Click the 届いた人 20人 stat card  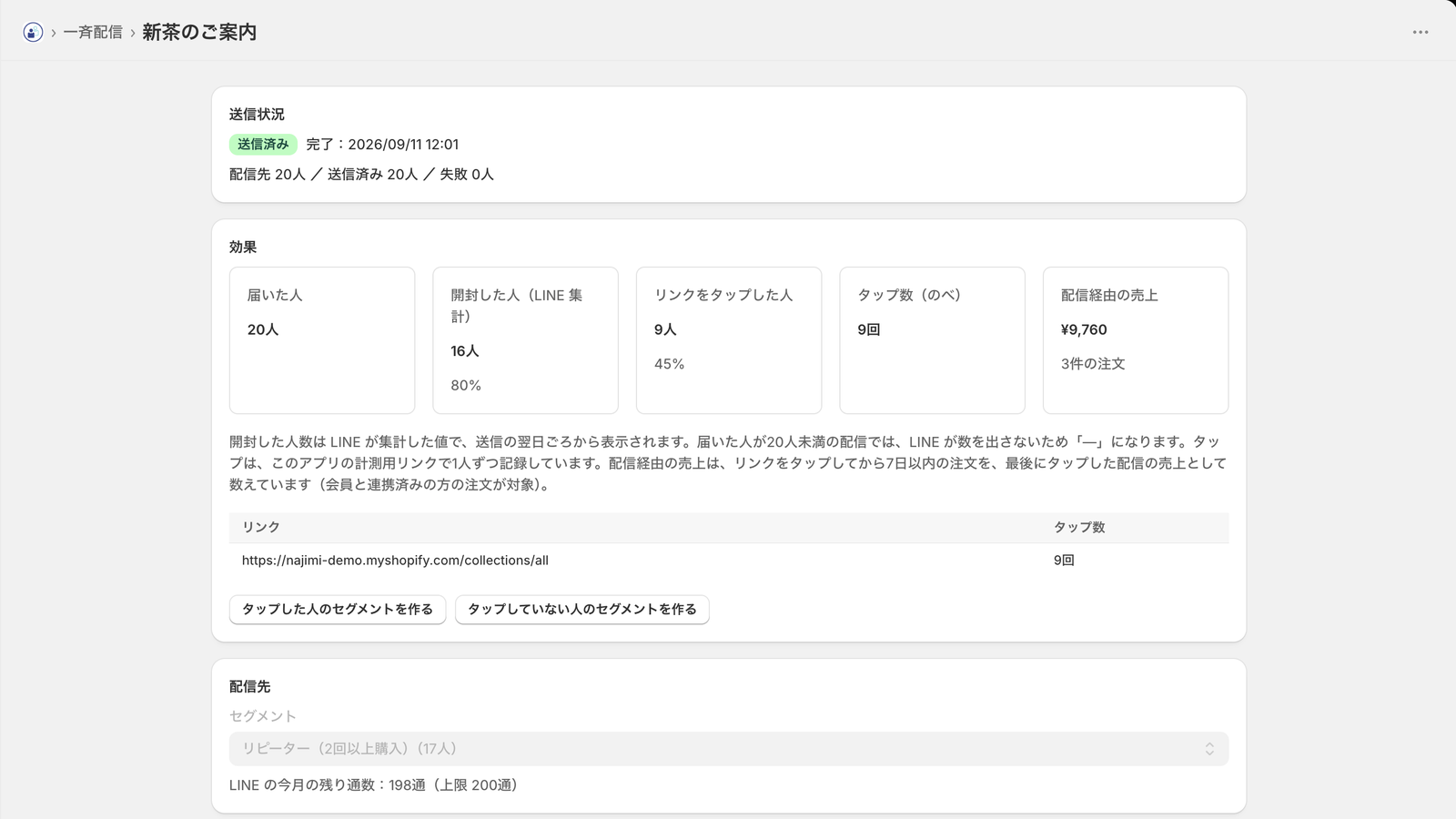point(322,340)
